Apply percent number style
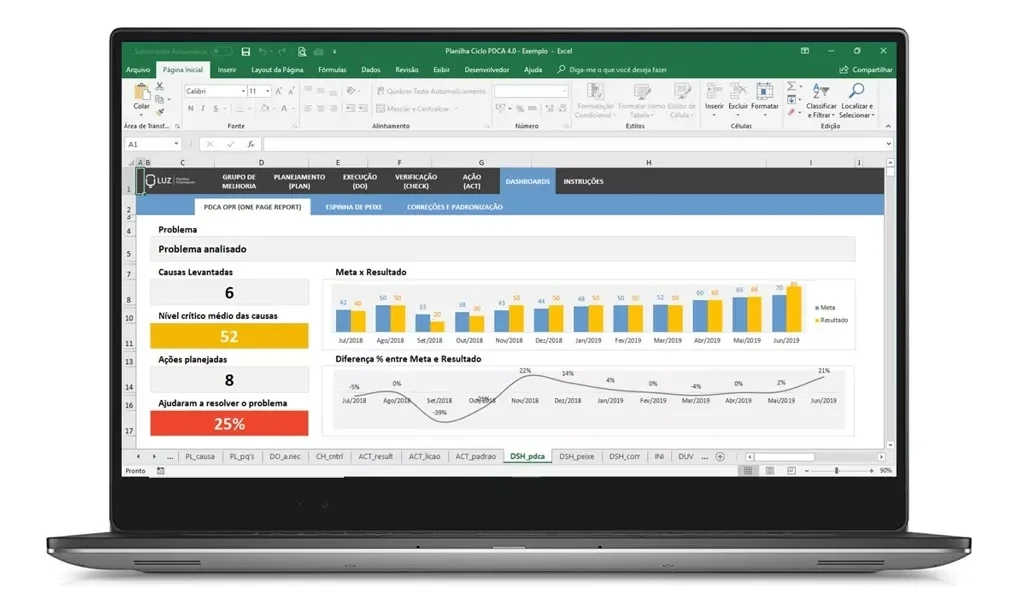Image resolution: width=1018 pixels, height=613 pixels. (519, 108)
